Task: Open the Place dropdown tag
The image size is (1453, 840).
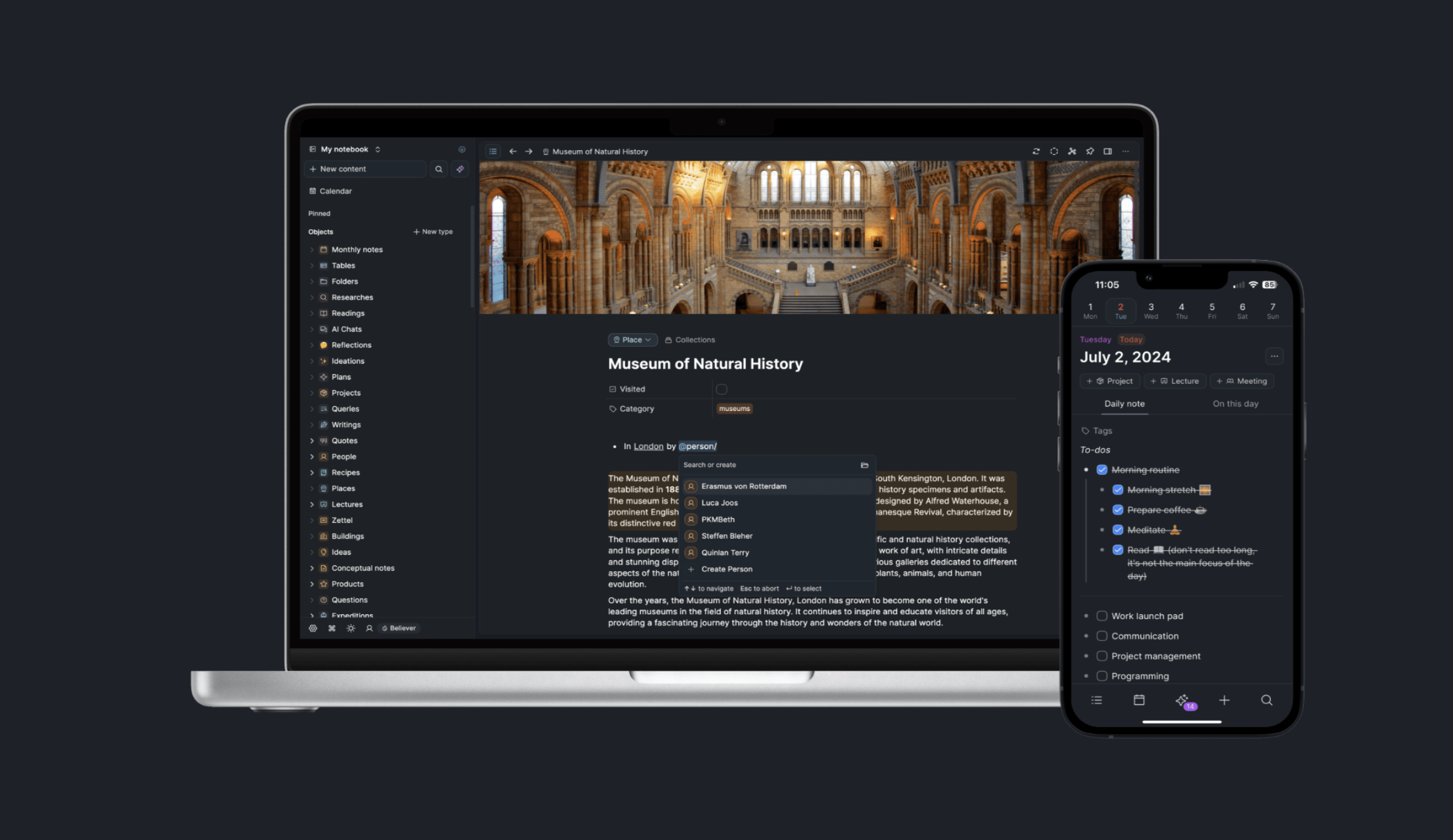Action: click(632, 339)
